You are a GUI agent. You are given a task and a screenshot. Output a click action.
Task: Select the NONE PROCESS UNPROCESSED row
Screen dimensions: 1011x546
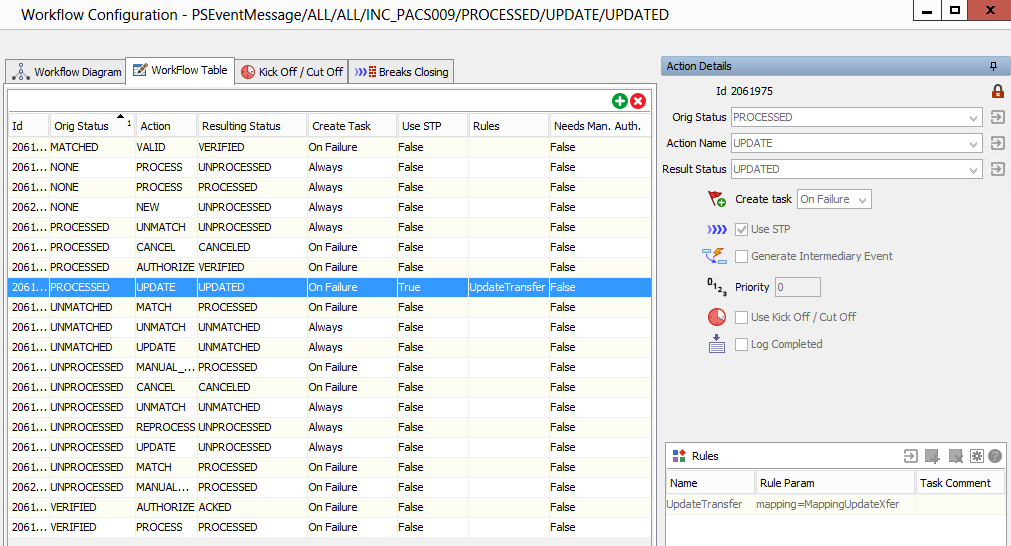coord(329,167)
